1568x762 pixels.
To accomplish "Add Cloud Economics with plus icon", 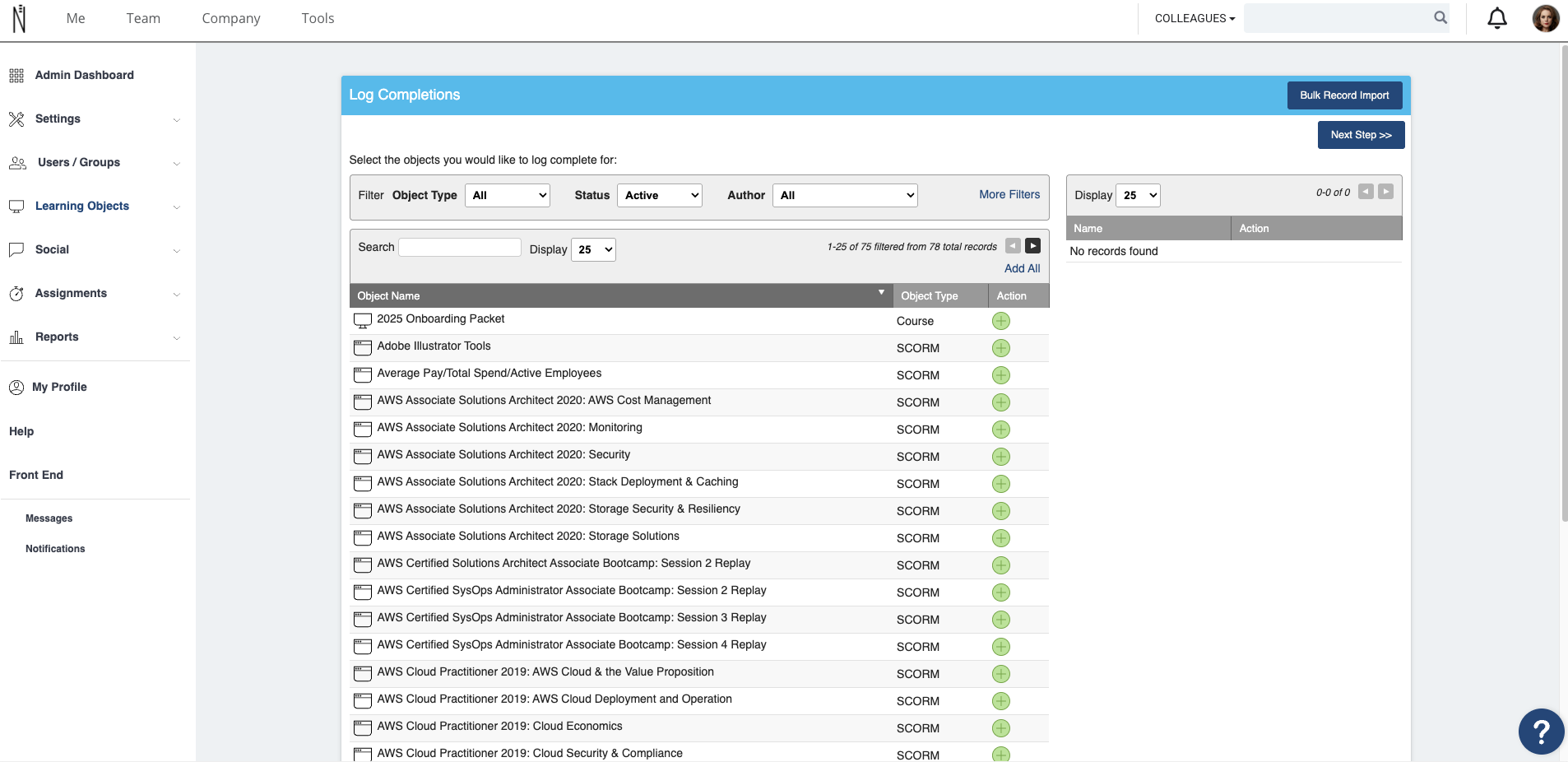I will 1000,728.
